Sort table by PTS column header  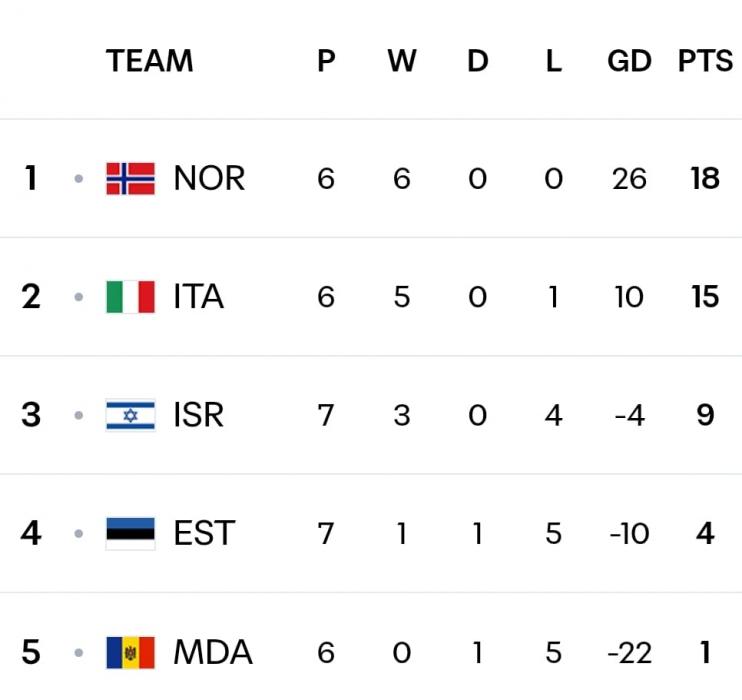click(705, 61)
